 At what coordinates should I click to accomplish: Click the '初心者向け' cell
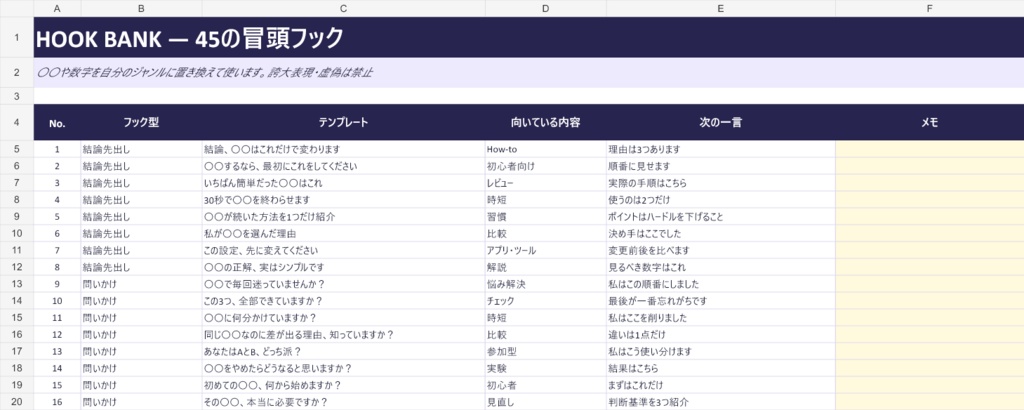point(545,166)
